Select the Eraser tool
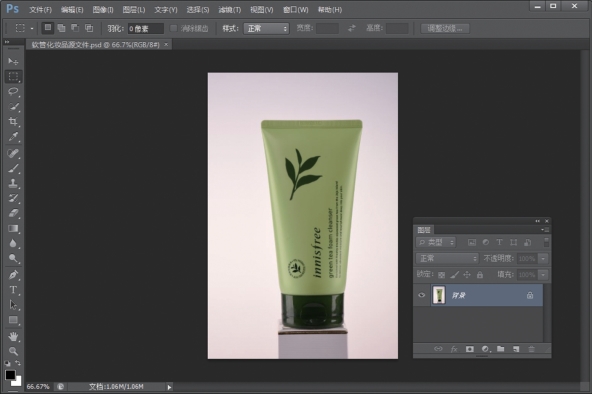The image size is (592, 394). (x=13, y=213)
